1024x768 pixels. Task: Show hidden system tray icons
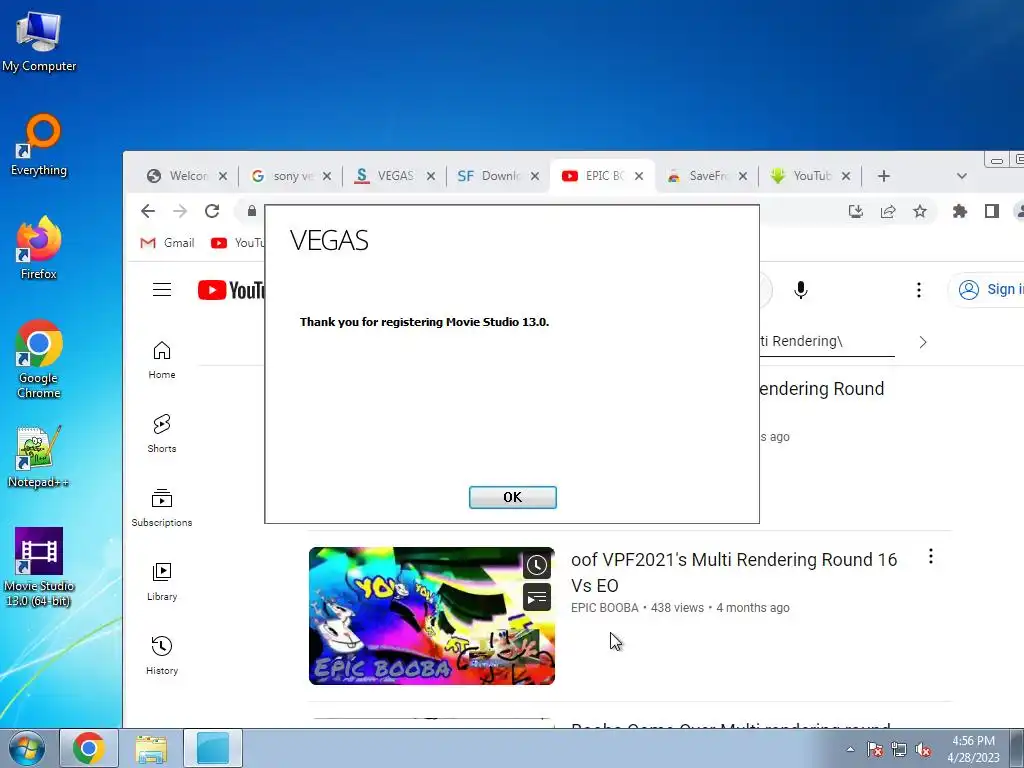coord(850,749)
